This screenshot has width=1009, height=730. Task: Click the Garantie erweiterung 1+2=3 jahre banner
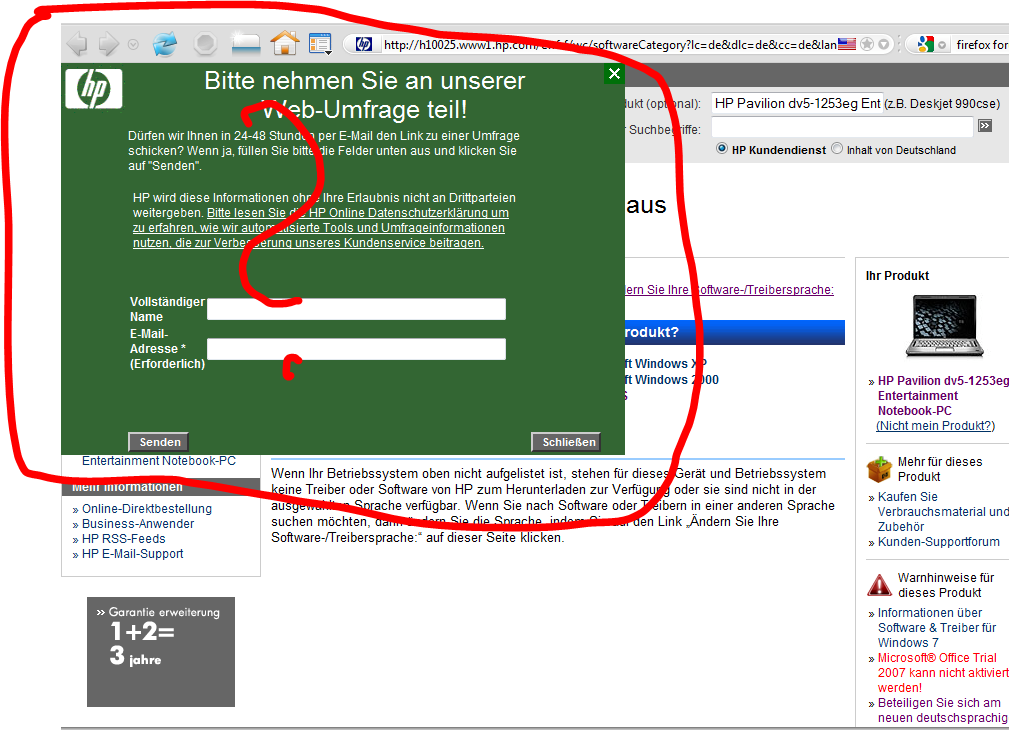click(161, 651)
